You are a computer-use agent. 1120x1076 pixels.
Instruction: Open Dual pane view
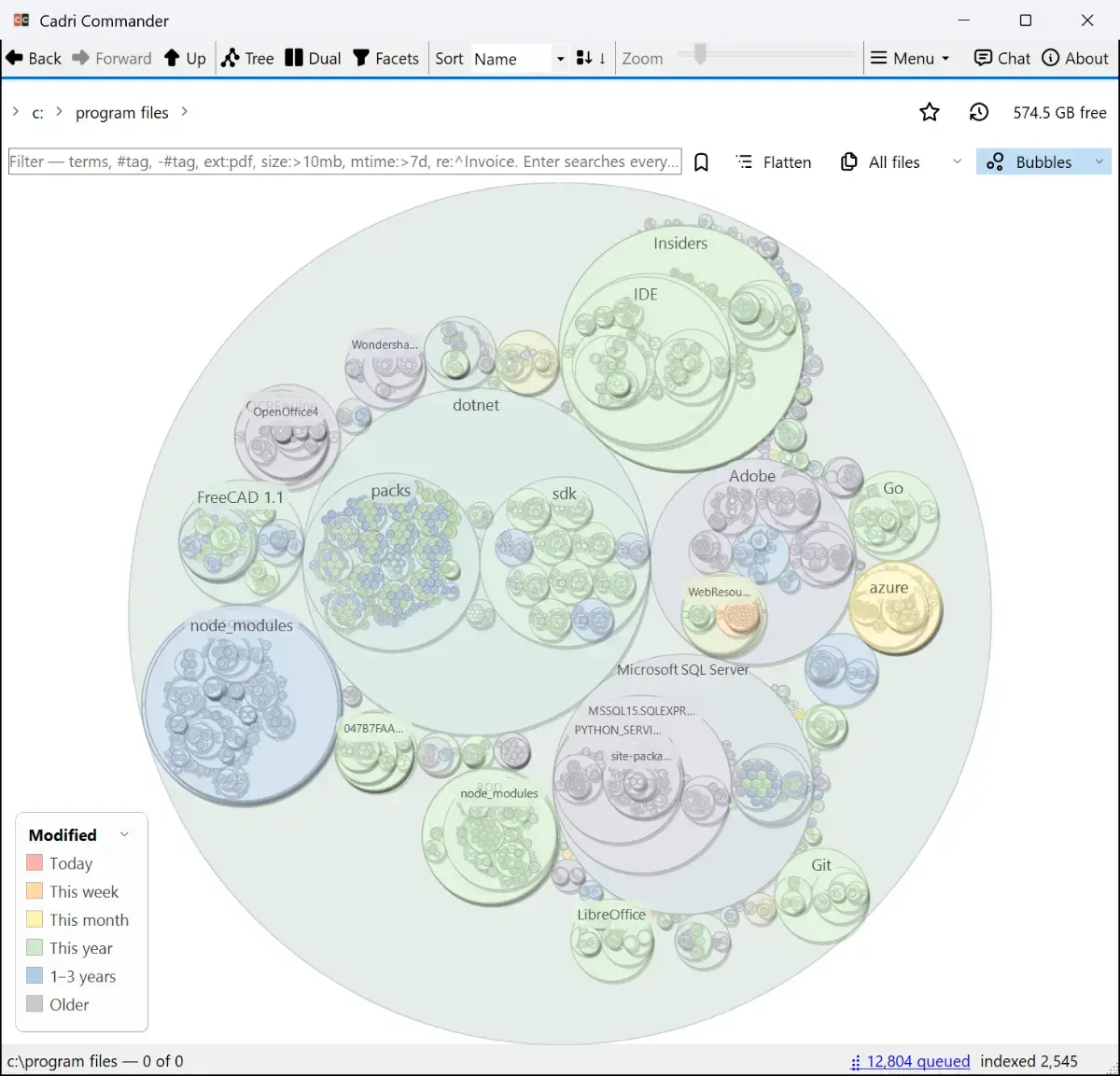coord(313,58)
